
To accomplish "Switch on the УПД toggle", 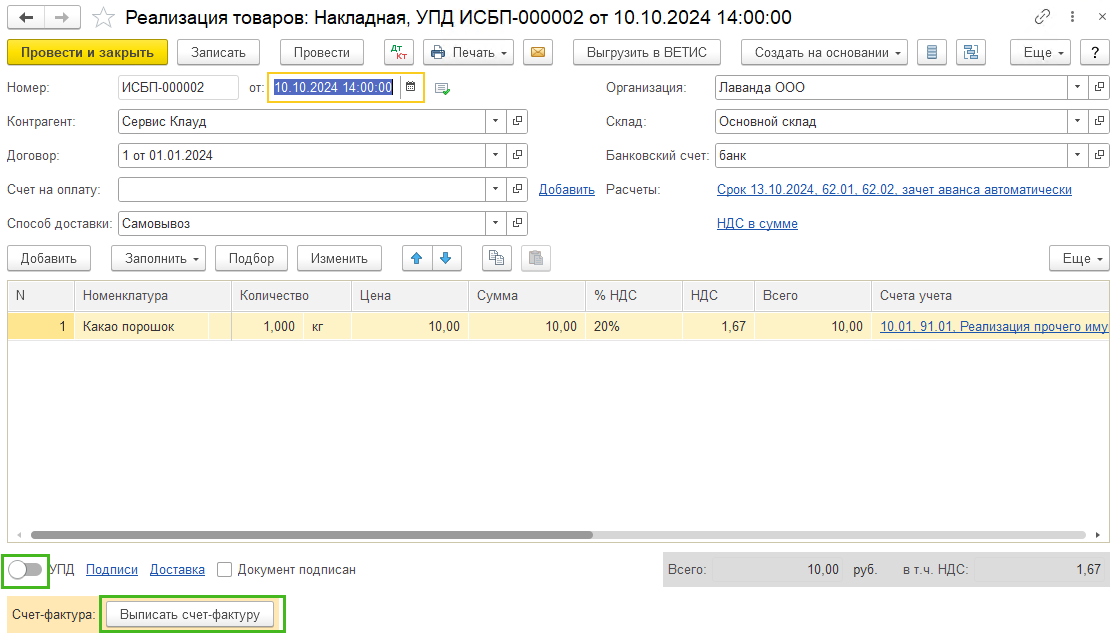I will pos(25,569).
